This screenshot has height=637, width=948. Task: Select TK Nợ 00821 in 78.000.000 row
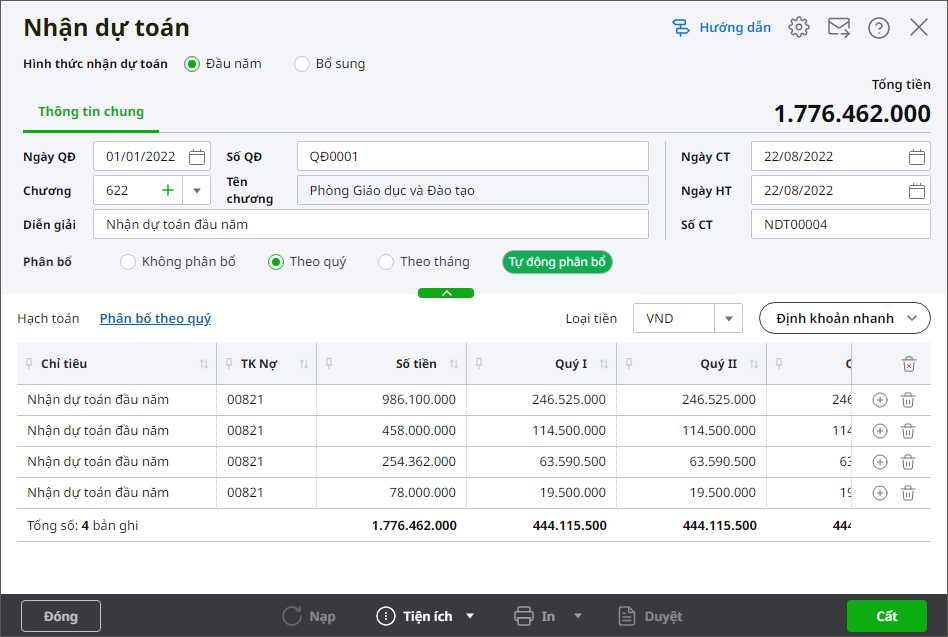[267, 493]
